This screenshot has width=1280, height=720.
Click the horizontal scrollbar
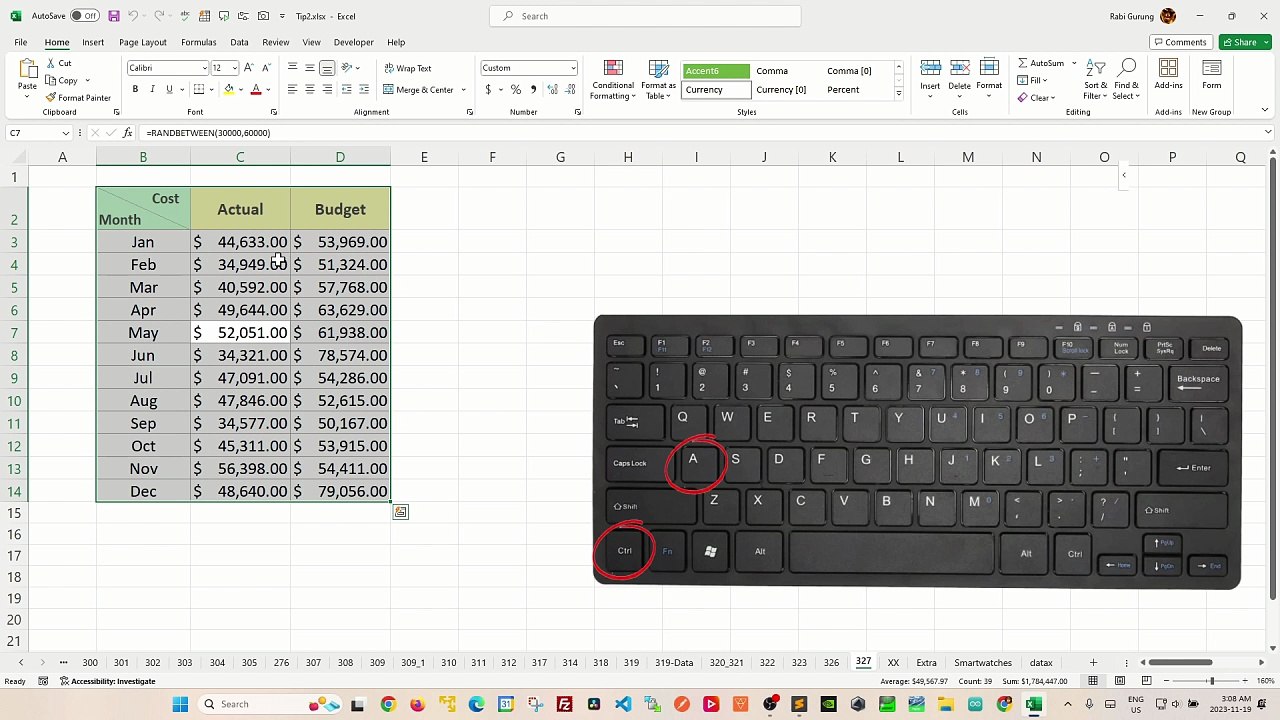click(1180, 663)
